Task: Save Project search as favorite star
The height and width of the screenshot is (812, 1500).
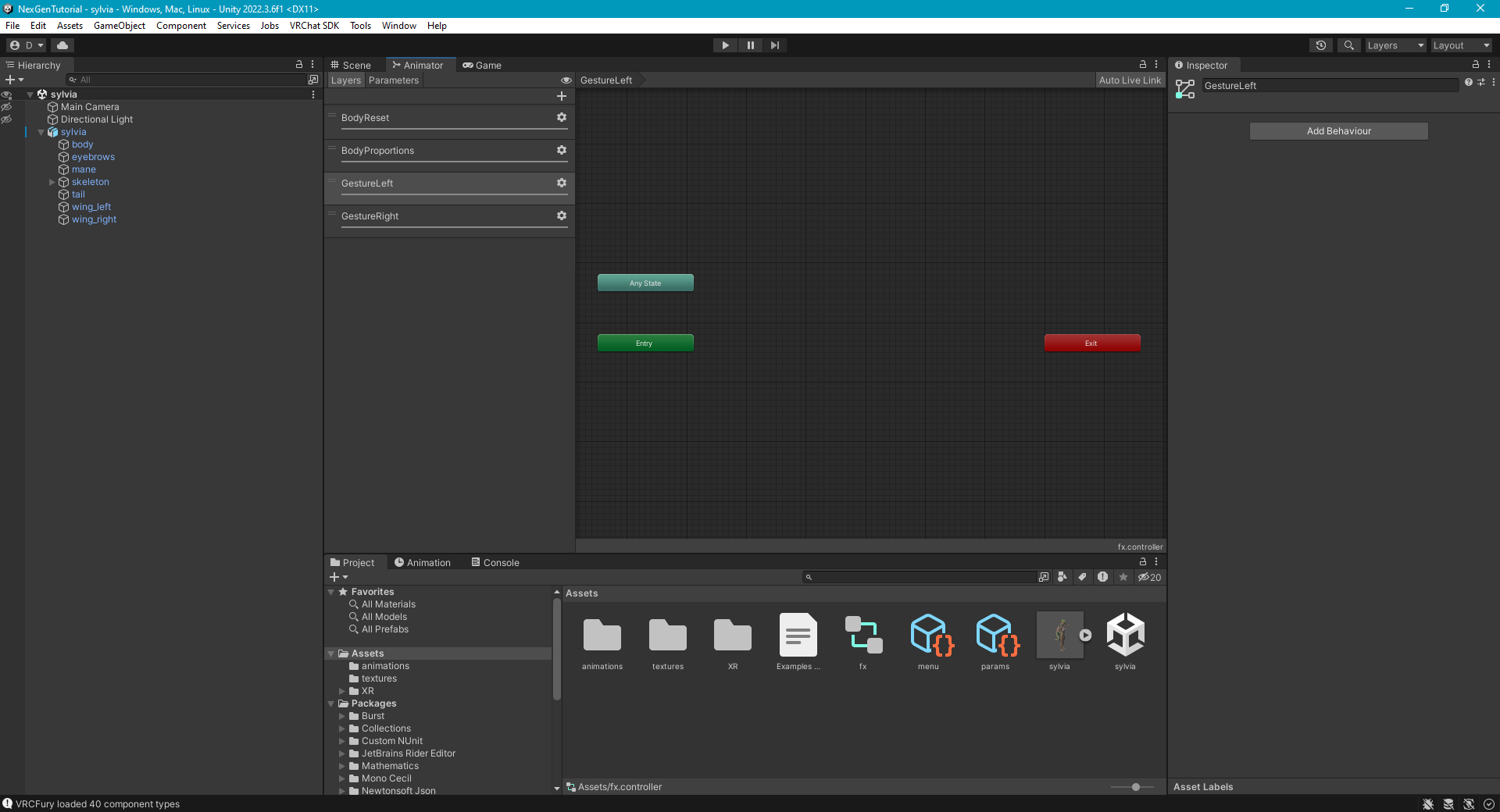Action: [1123, 577]
